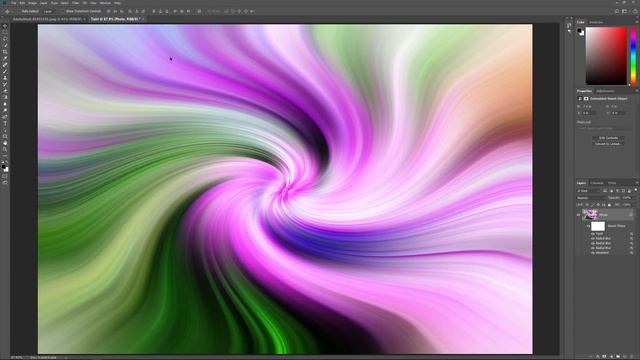
Task: Open the Window menu
Action: tap(105, 3)
